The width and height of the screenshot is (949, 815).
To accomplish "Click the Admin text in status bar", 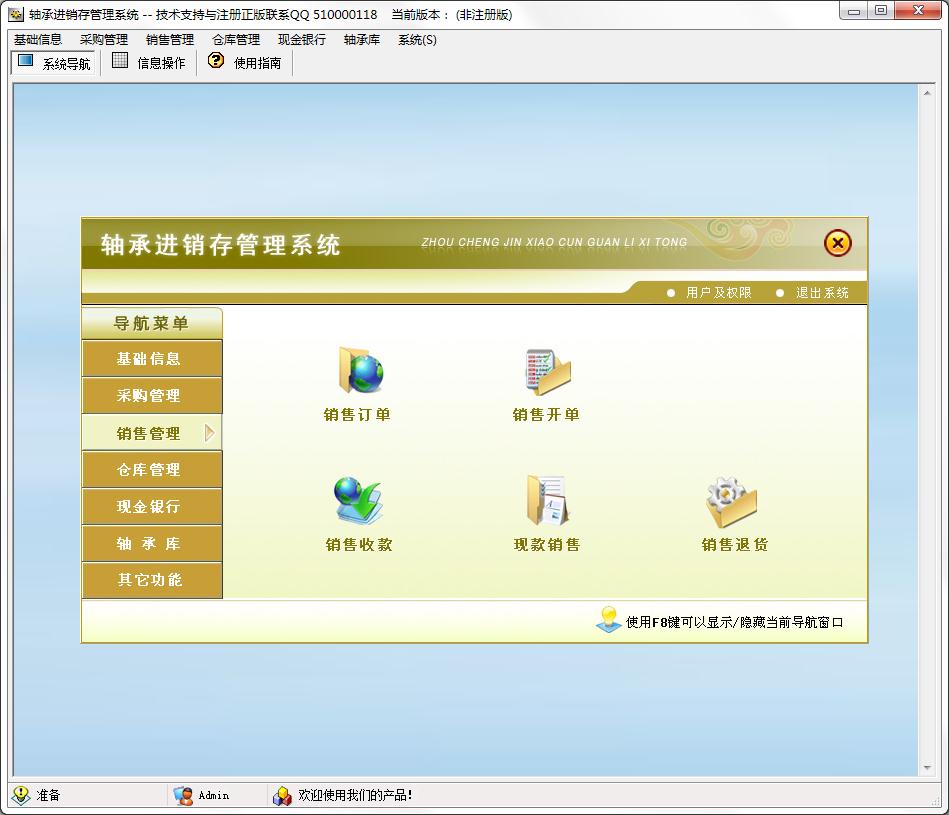I will click(x=214, y=796).
